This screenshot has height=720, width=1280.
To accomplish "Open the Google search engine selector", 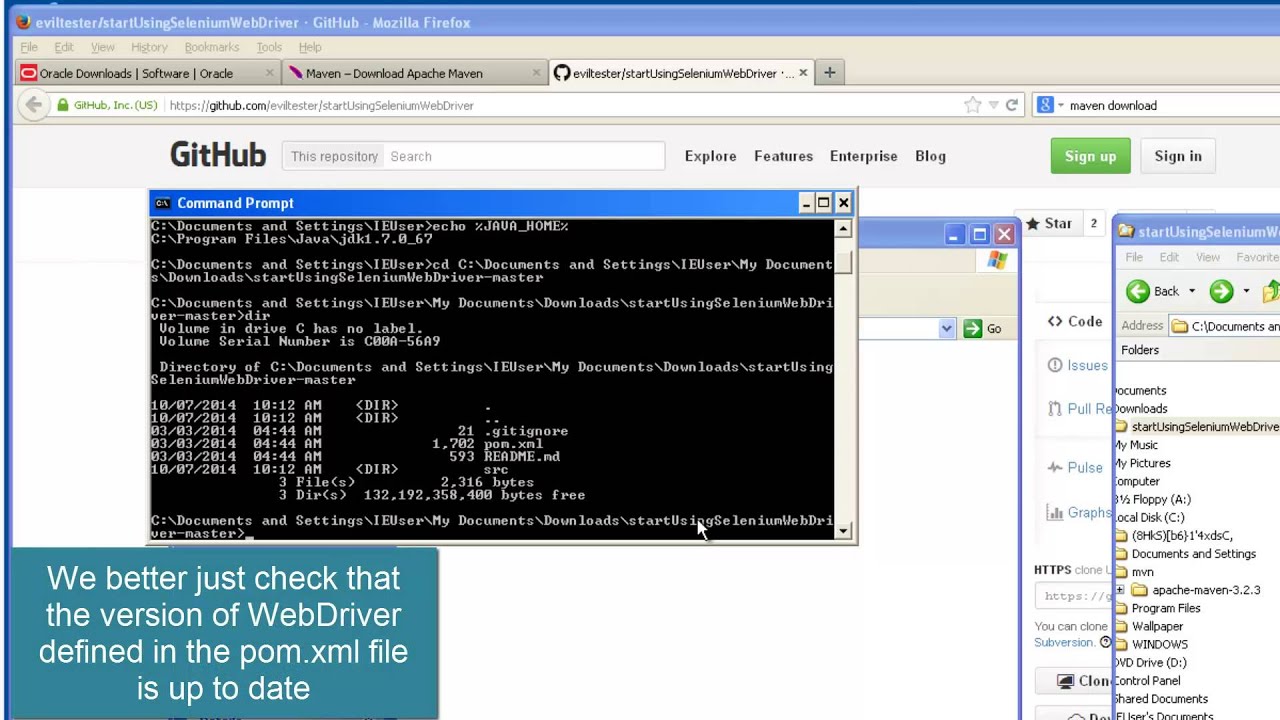I will (x=1049, y=105).
